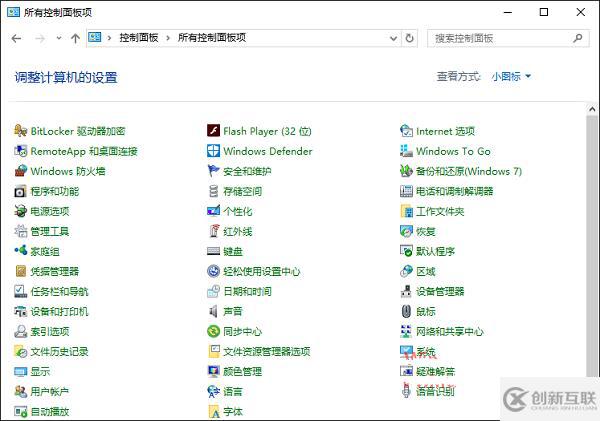Open the 凭据管理器 icon

pyautogui.click(x=20, y=271)
